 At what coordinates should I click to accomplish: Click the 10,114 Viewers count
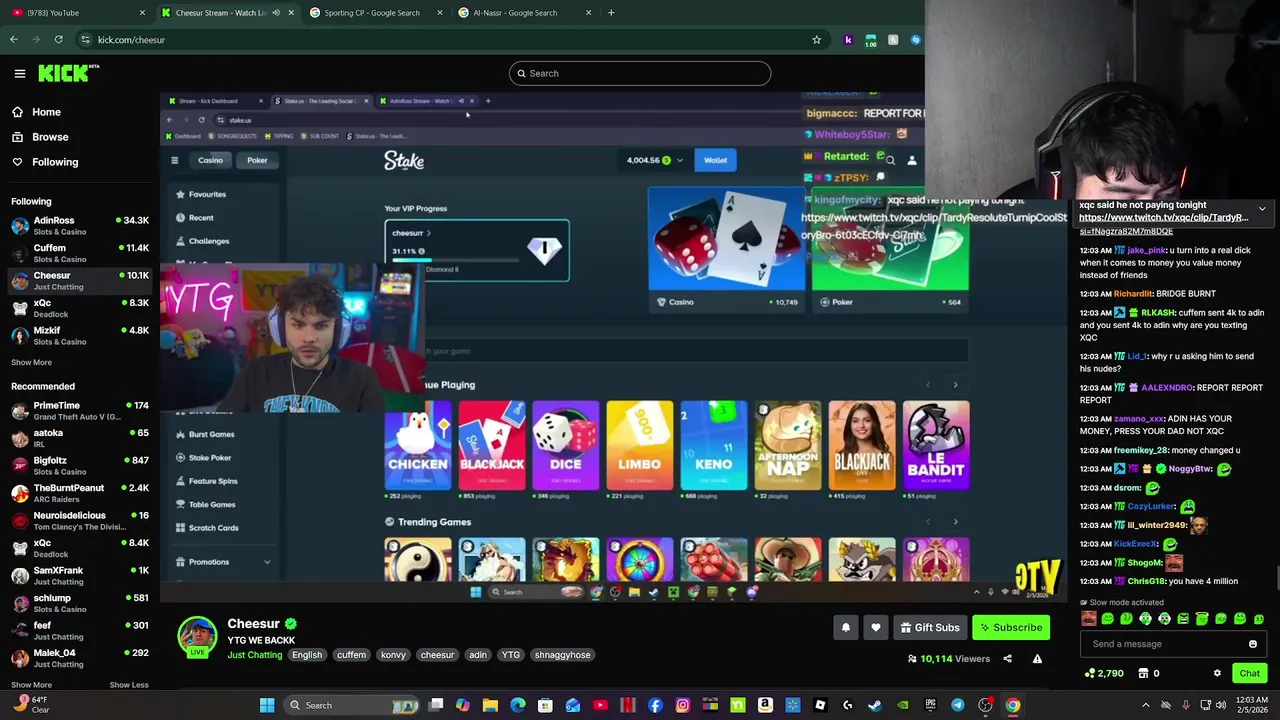948,659
